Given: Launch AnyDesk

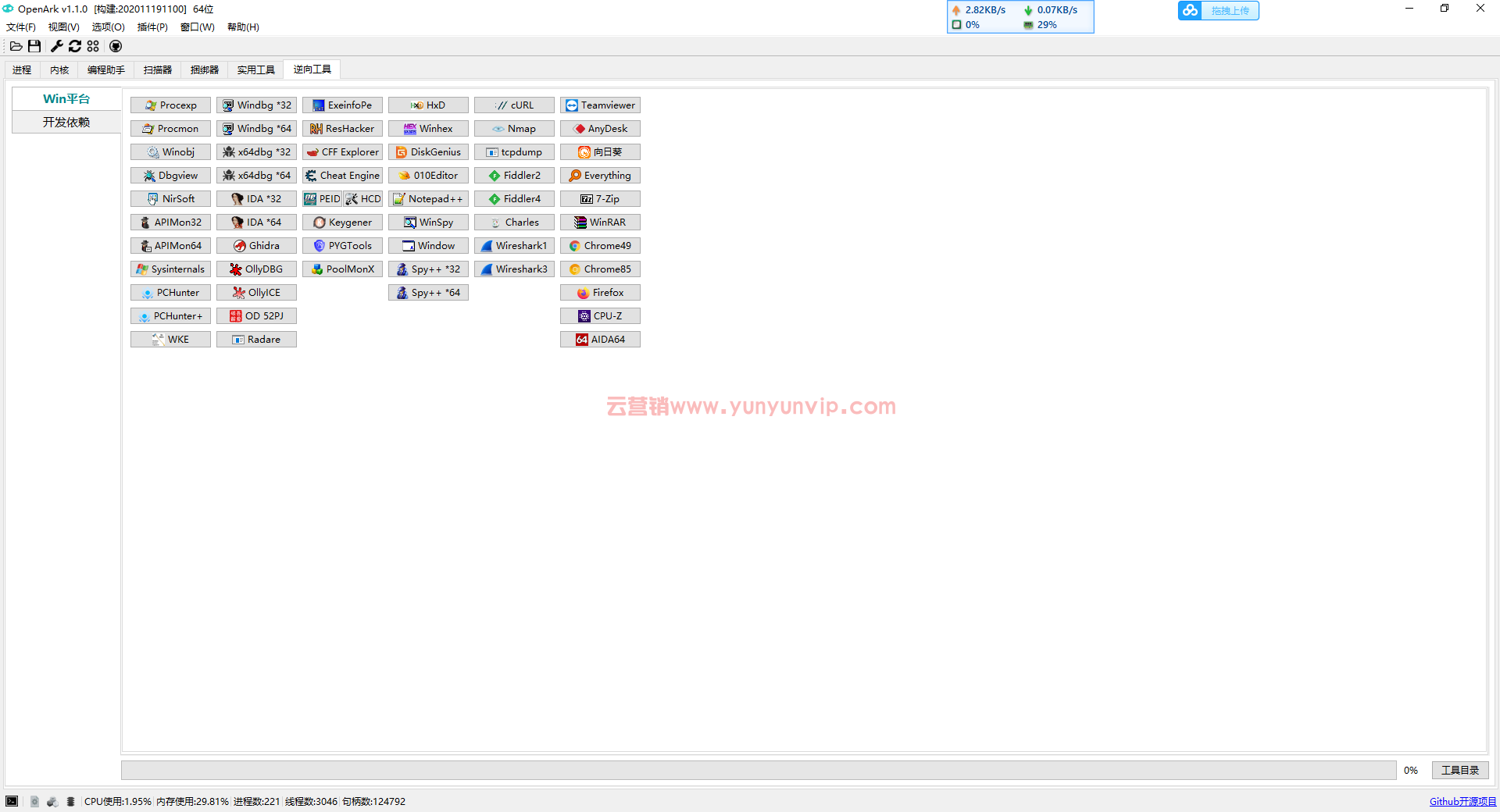Looking at the screenshot, I should tap(600, 129).
